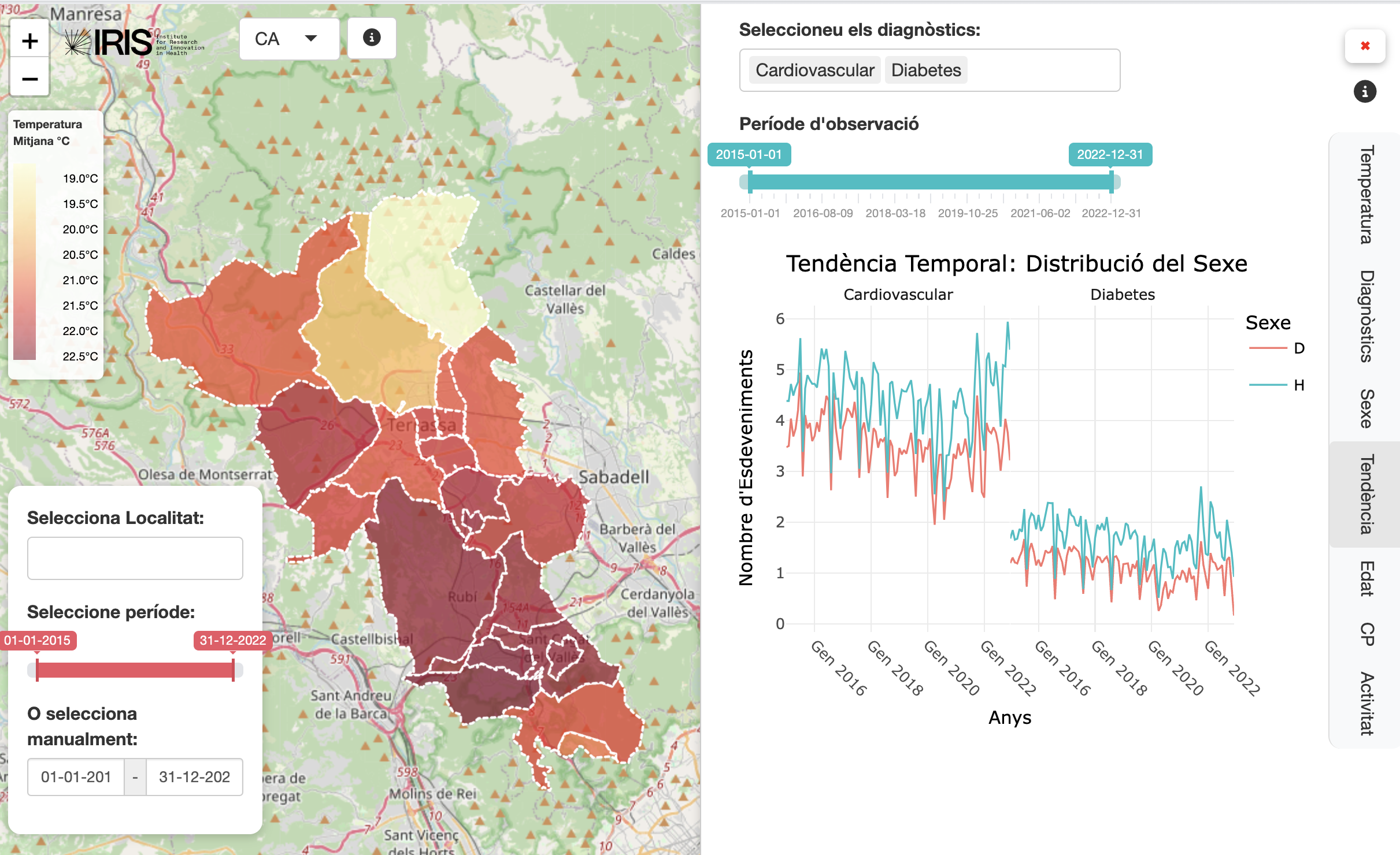1400x855 pixels.
Task: Click the info icon beside language dropdown
Action: coord(372,38)
